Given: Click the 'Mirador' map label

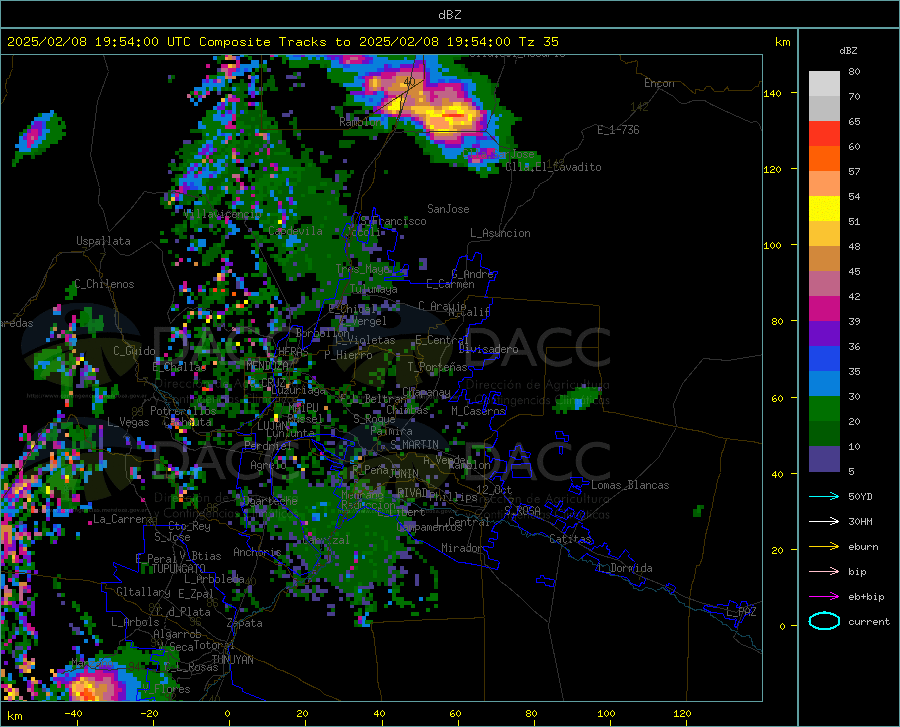Looking at the screenshot, I should (462, 548).
